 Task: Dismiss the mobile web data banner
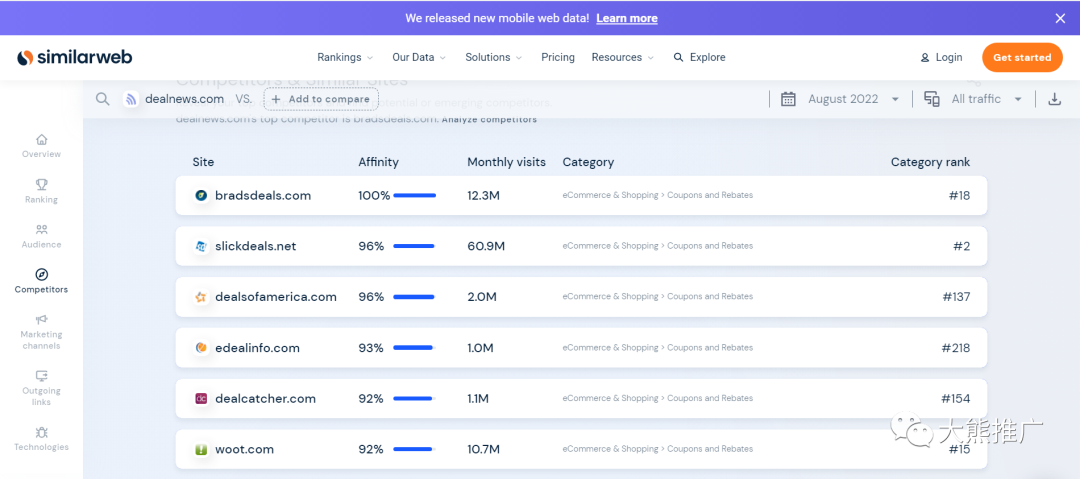coord(1060,18)
